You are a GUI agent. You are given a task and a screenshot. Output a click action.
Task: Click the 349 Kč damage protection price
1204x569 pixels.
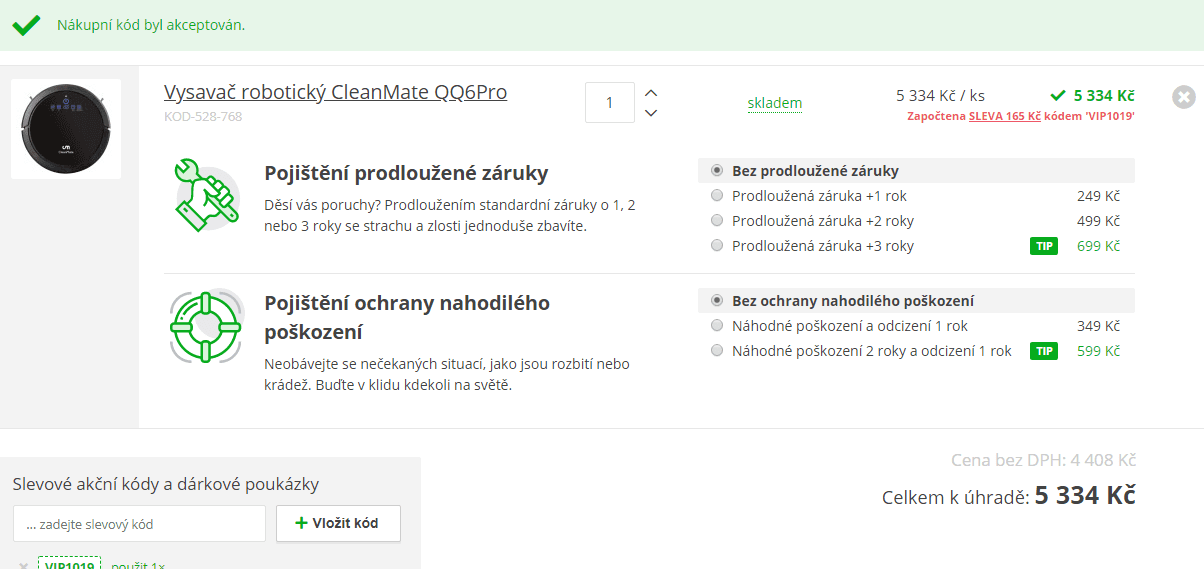(x=1098, y=326)
